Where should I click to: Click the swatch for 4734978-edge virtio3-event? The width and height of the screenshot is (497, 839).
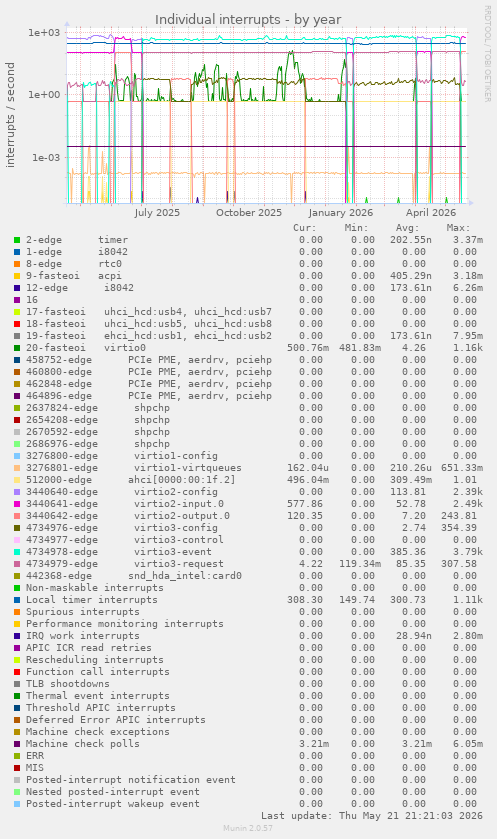tap(17, 552)
